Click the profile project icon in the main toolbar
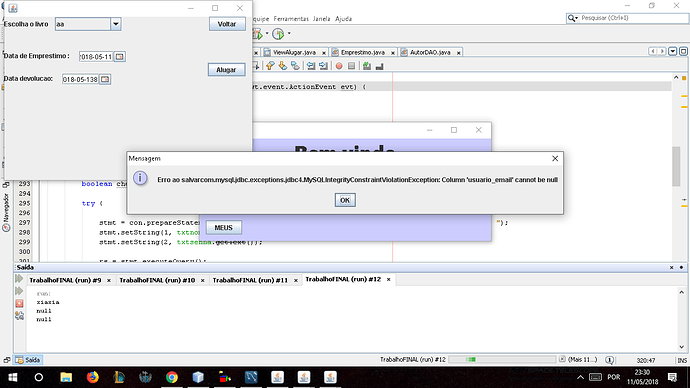This screenshot has width=690, height=388. tap(278, 33)
